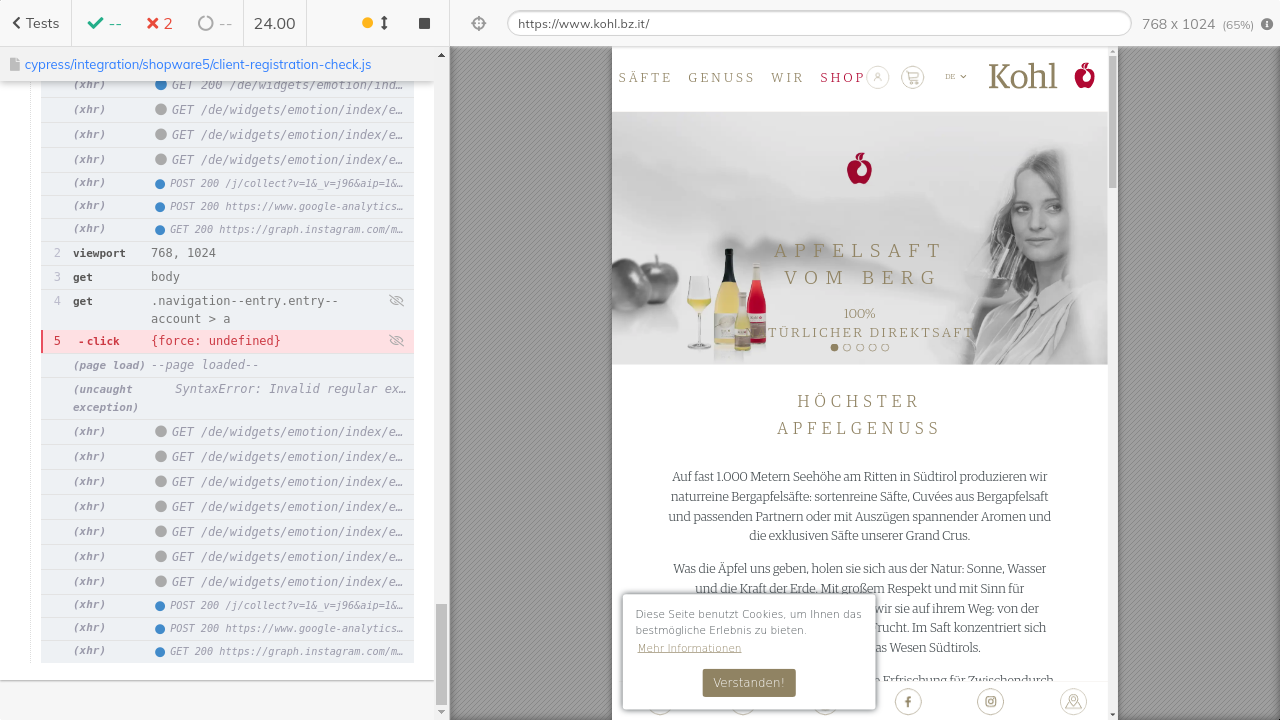Screen dimensions: 1280x720
Task: Select the second banner slider dot
Action: pos(847,348)
